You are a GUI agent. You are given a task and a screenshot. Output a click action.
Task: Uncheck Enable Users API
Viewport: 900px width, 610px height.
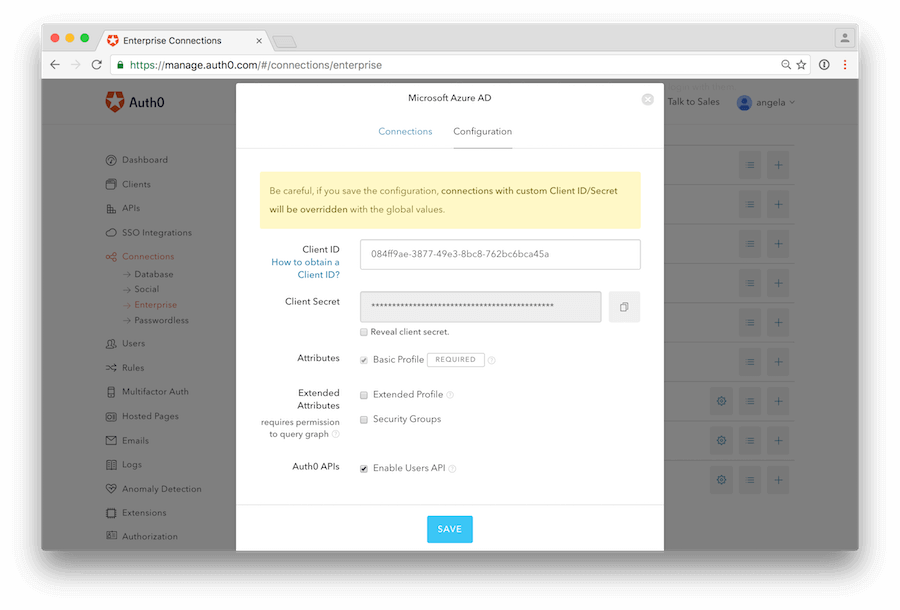[x=364, y=469]
